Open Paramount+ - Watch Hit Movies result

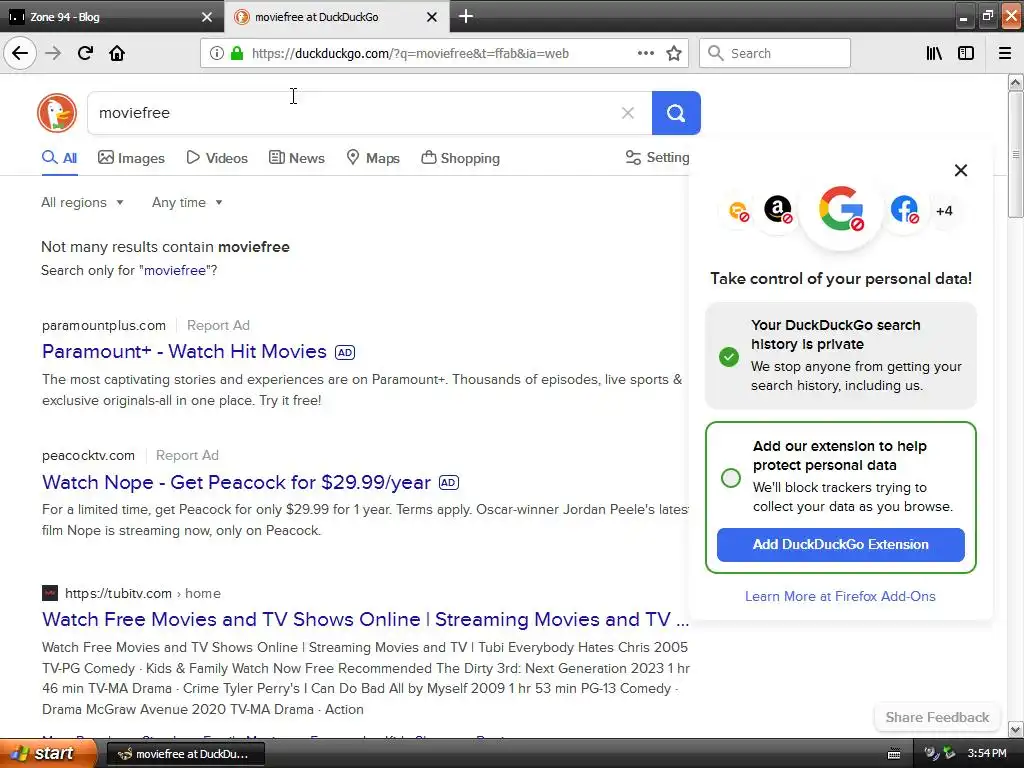click(x=184, y=351)
